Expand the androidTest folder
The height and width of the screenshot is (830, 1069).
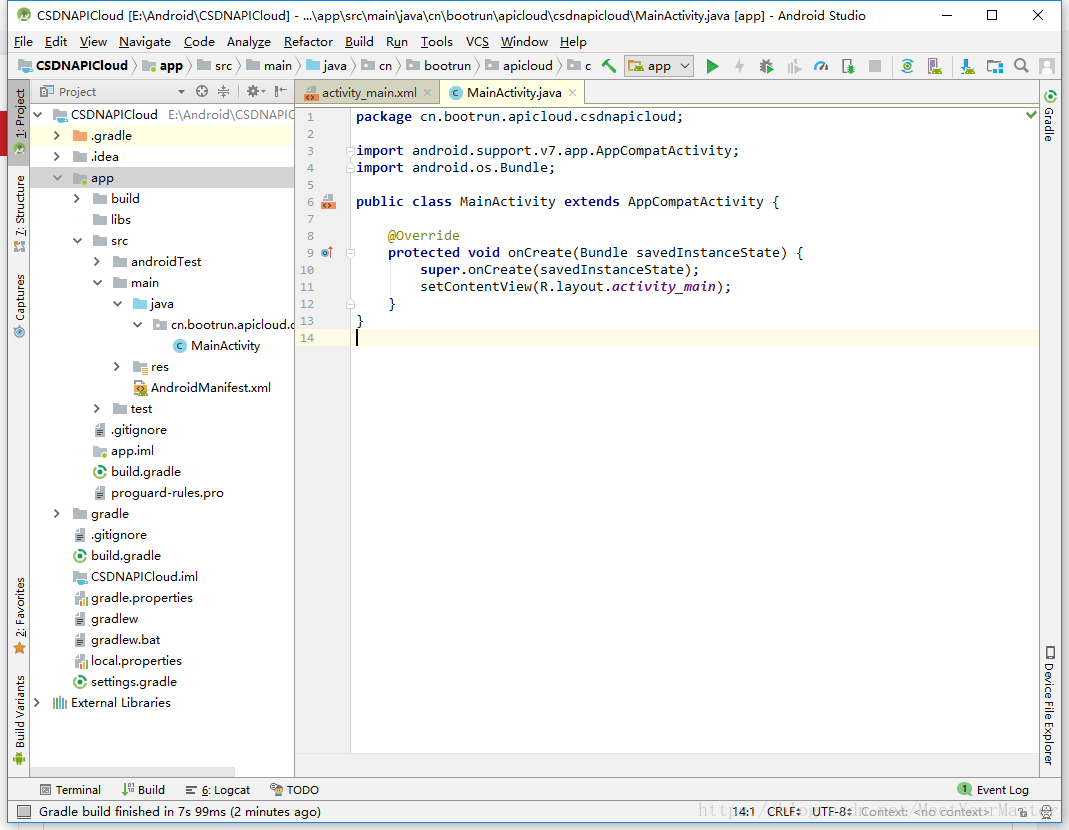coord(97,262)
